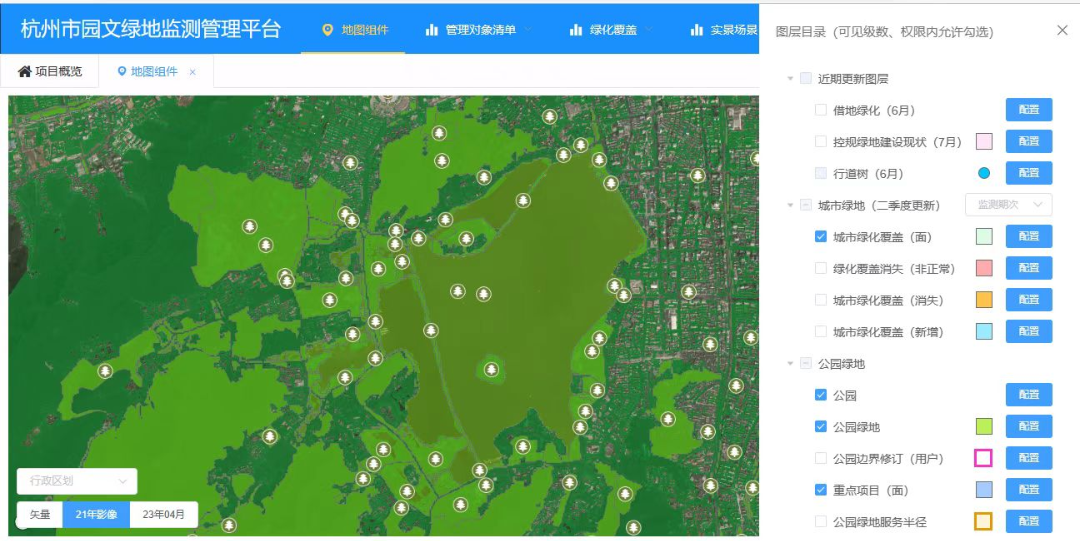Collapse the 近期更新图层 tree group
Screen dimensions: 1080x541
click(791, 79)
